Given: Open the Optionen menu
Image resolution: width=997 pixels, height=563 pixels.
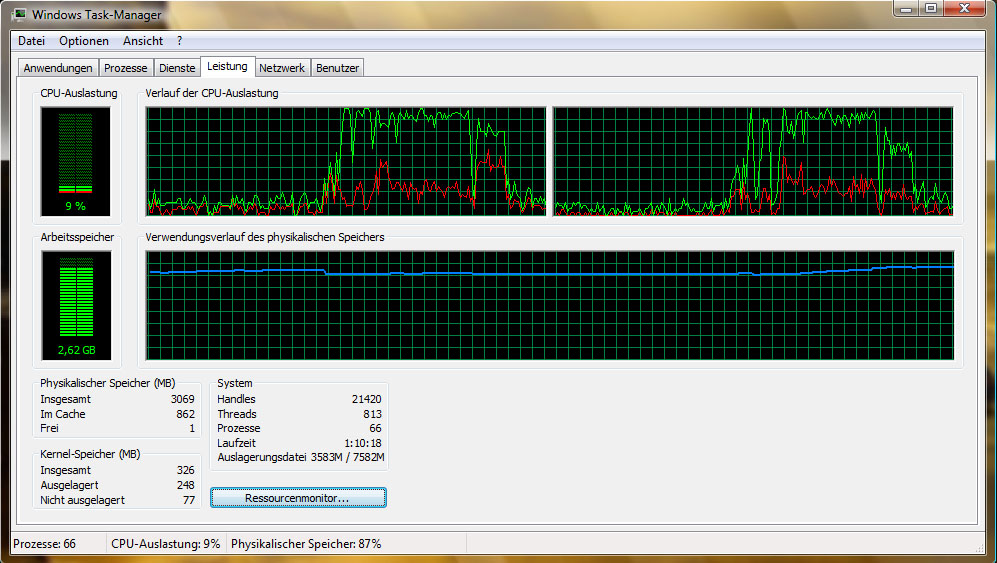Looking at the screenshot, I should [x=84, y=41].
